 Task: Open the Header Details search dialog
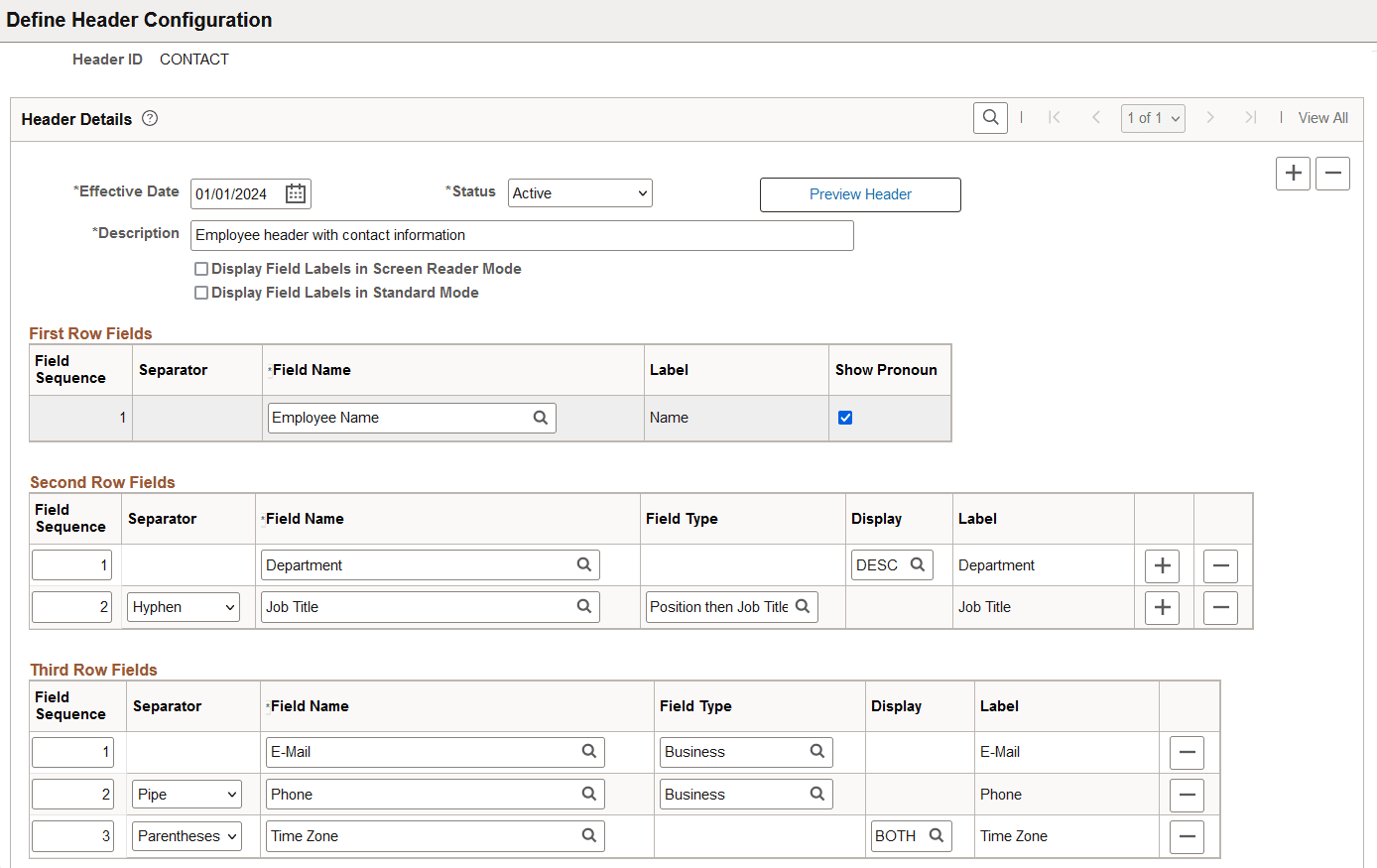click(x=989, y=117)
